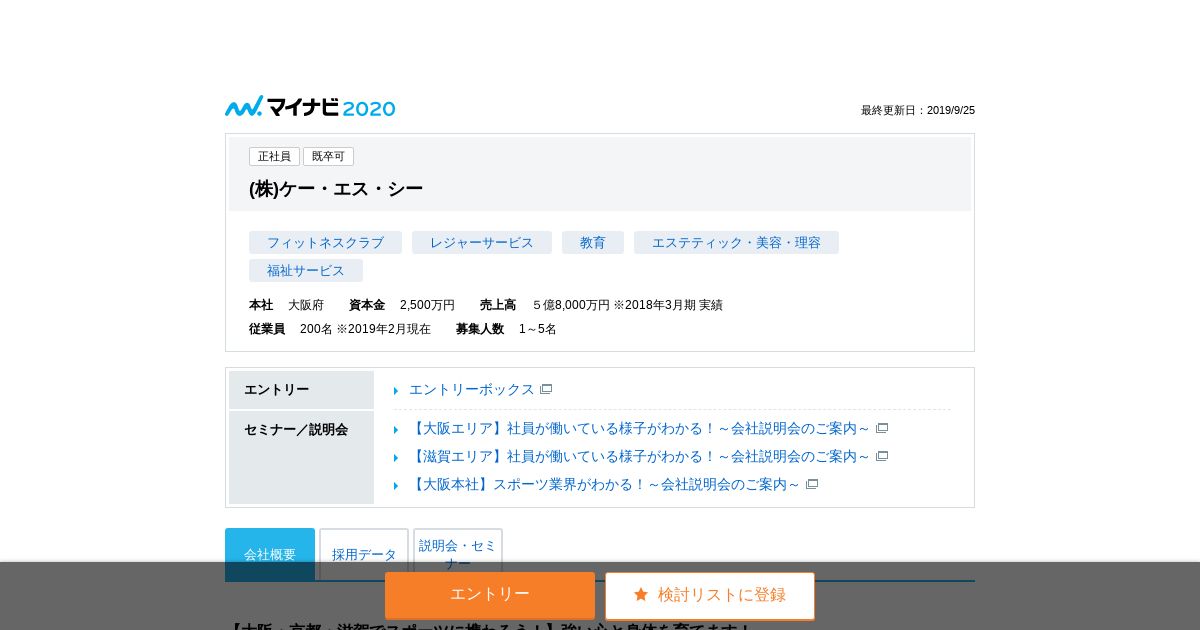Click the 資本金 2,500万円 value

[x=427, y=305]
